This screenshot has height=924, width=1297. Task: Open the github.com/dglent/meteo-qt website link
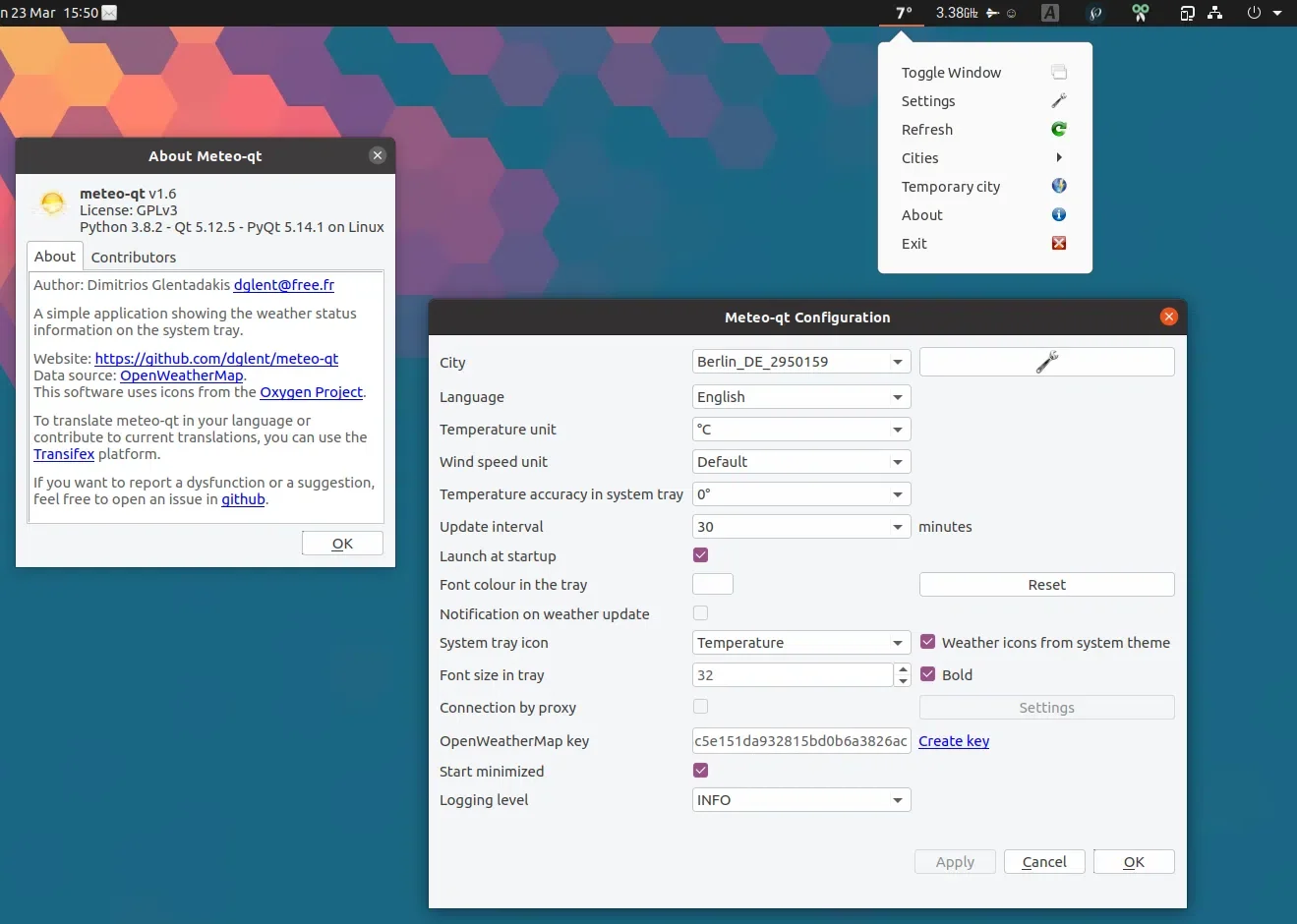pos(216,359)
